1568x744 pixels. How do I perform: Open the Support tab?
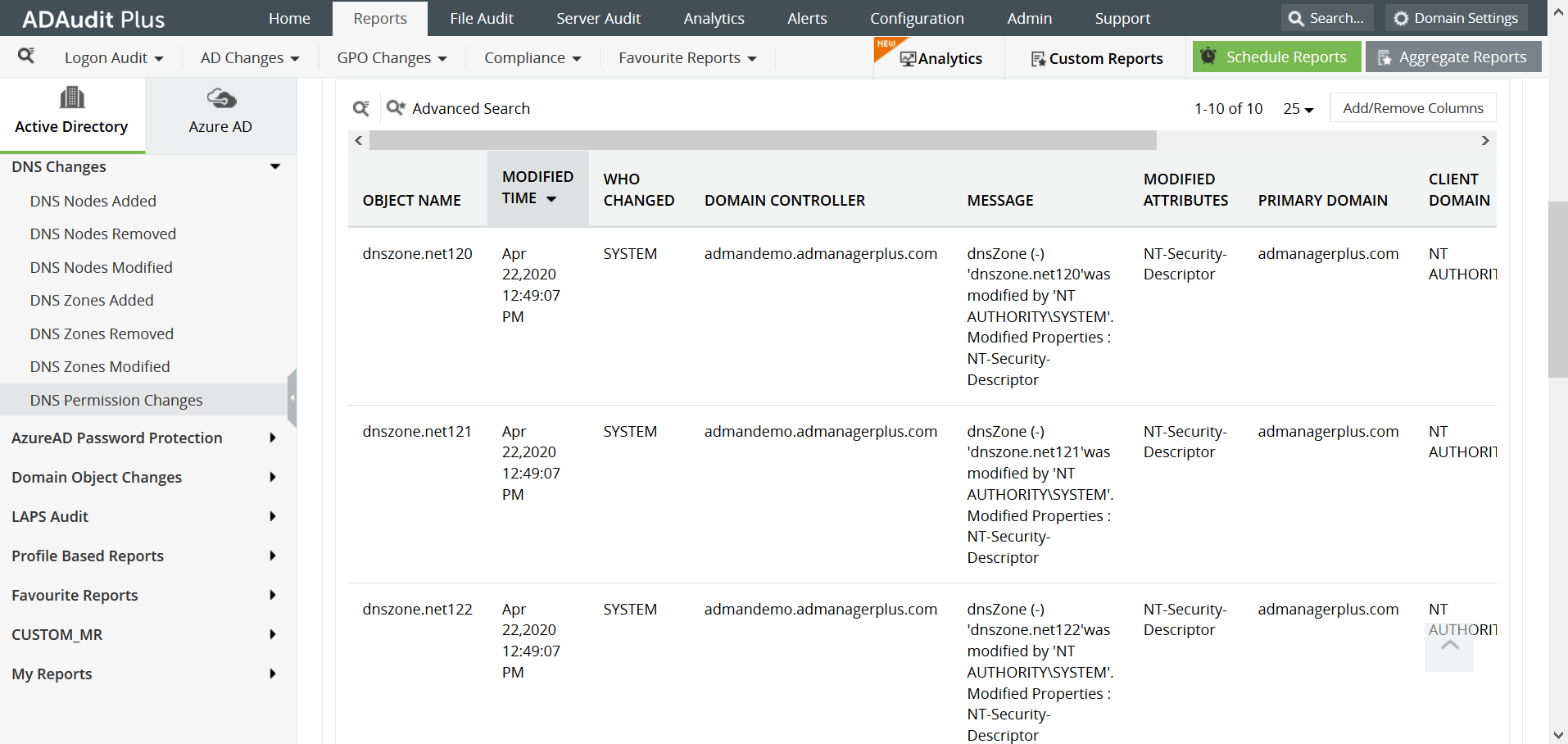1122,18
